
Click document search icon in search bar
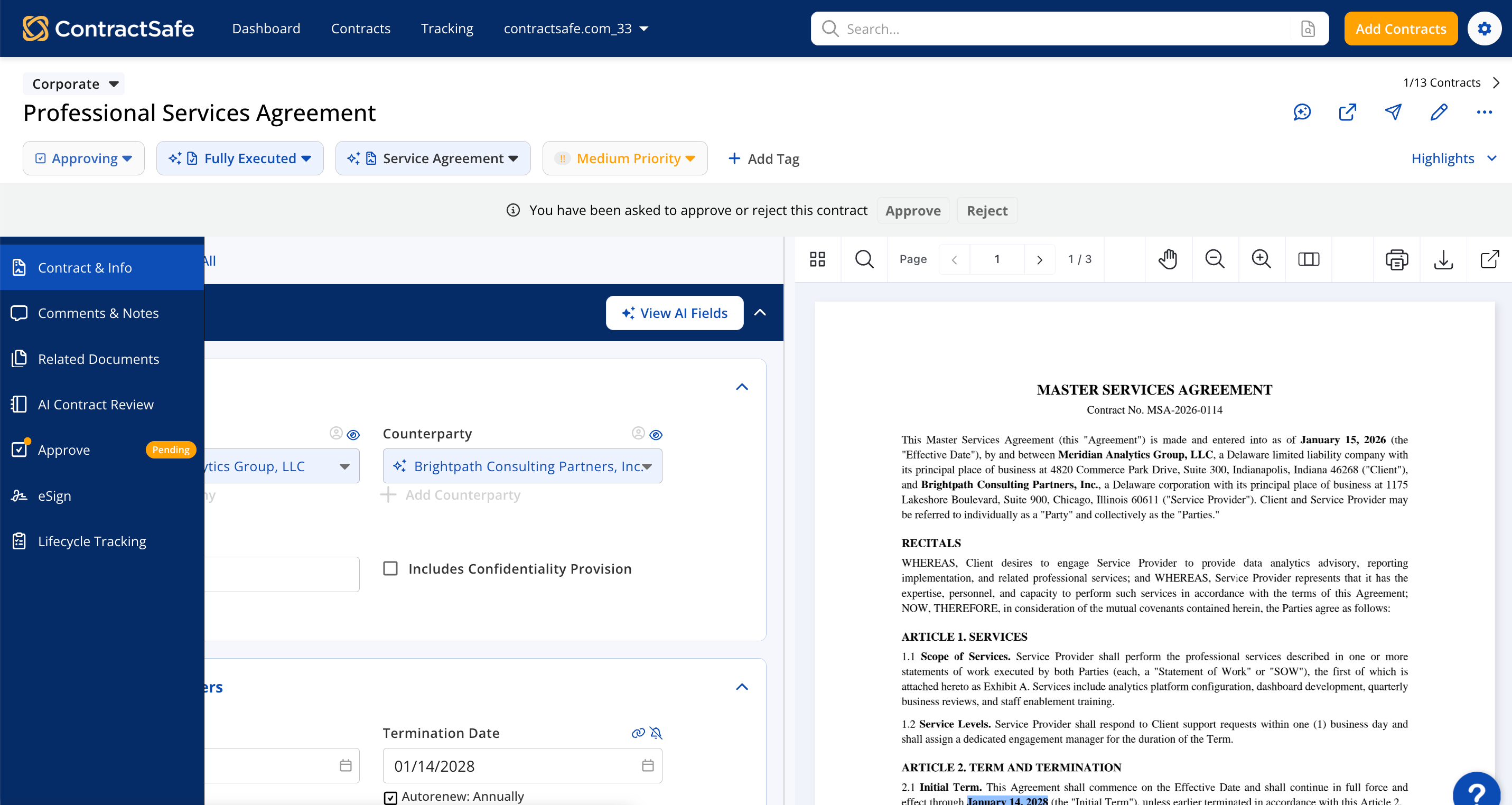coord(1307,29)
